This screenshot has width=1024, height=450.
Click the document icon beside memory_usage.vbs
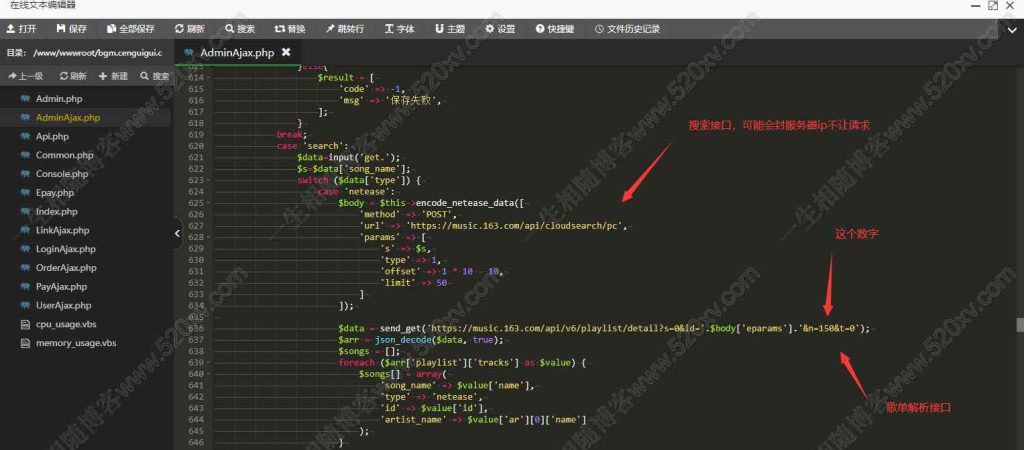tap(25, 343)
